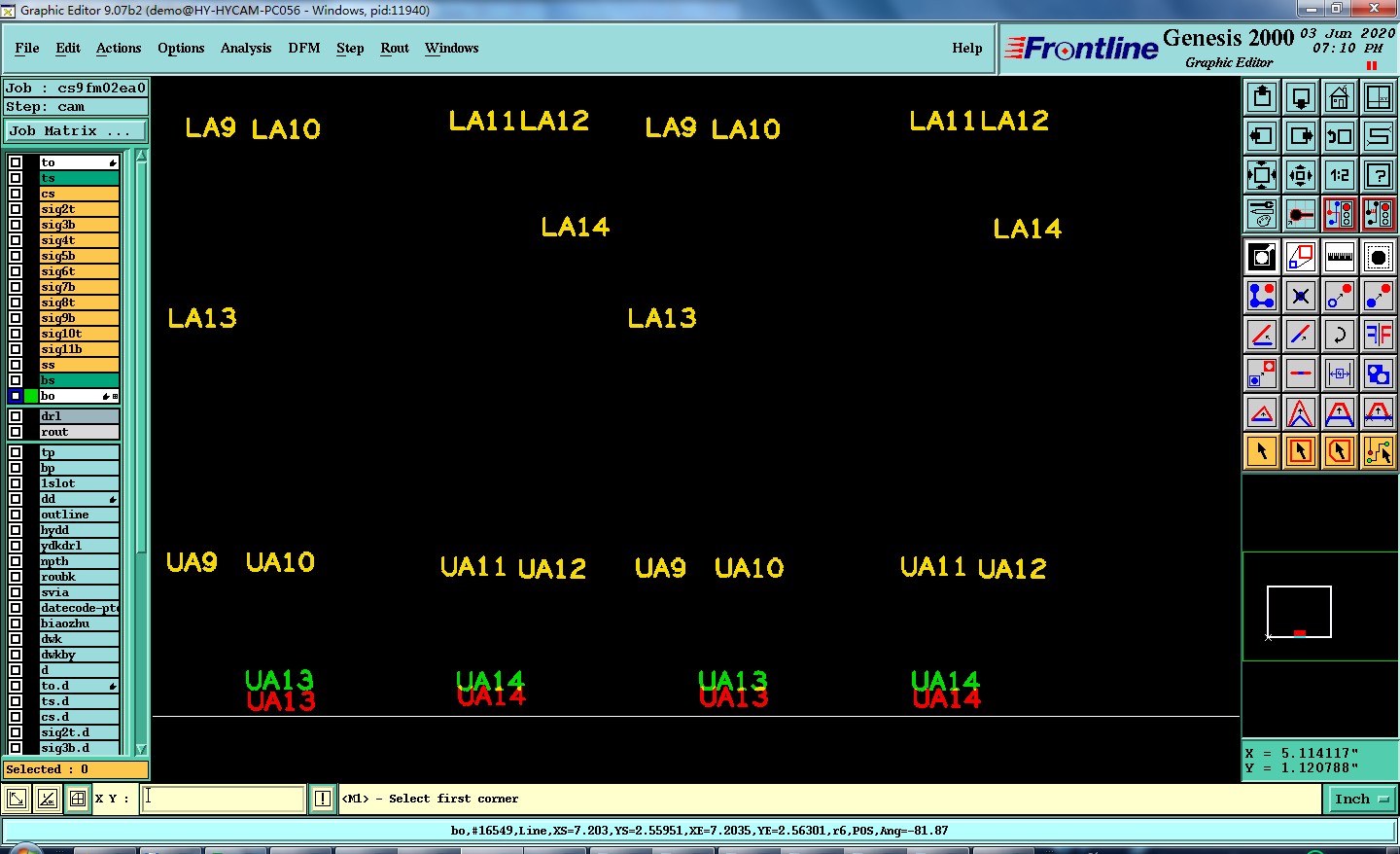The width and height of the screenshot is (1400, 854).
Task: Toggle the checkbox for layer rout
Action: point(16,432)
